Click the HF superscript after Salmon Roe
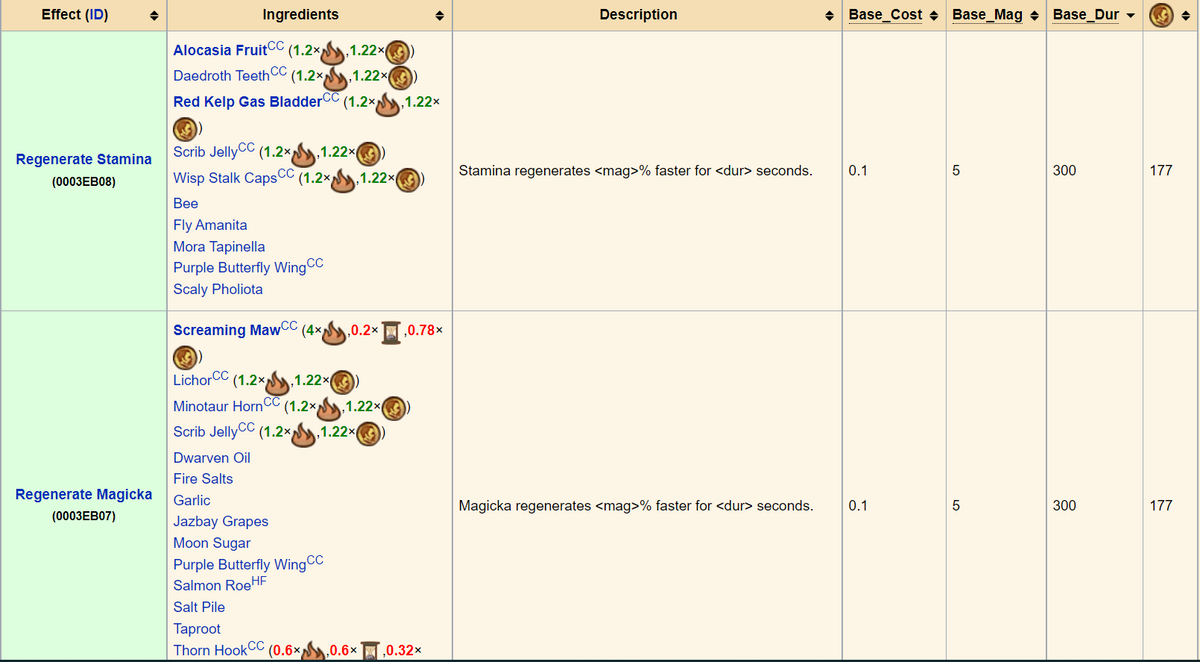 click(259, 581)
